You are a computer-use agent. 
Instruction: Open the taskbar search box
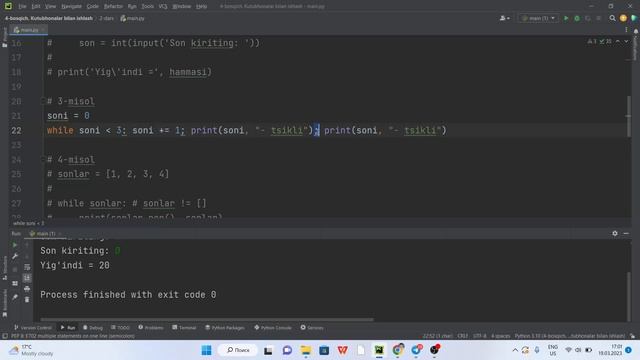[238, 350]
